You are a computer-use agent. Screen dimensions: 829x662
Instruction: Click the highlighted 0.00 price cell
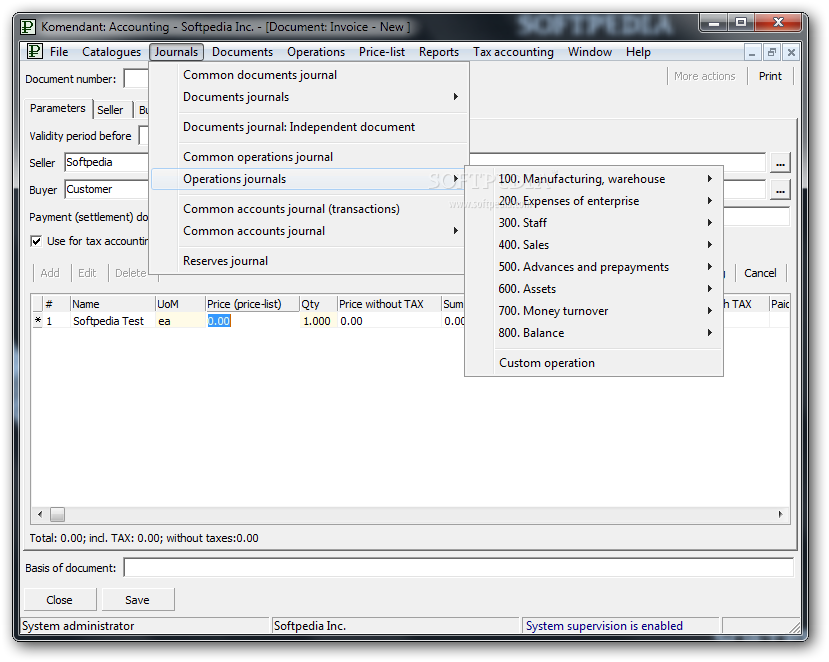(252, 321)
